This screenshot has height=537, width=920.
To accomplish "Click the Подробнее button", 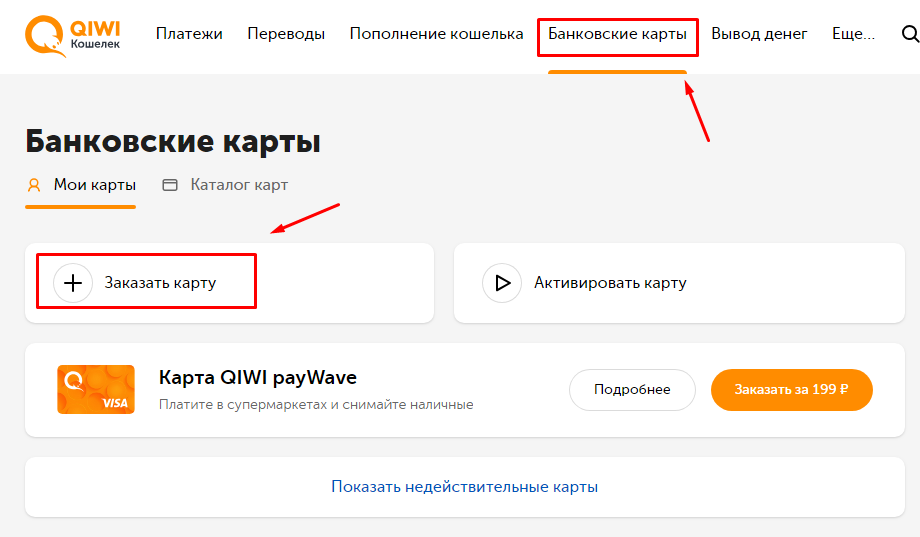I will pos(632,390).
